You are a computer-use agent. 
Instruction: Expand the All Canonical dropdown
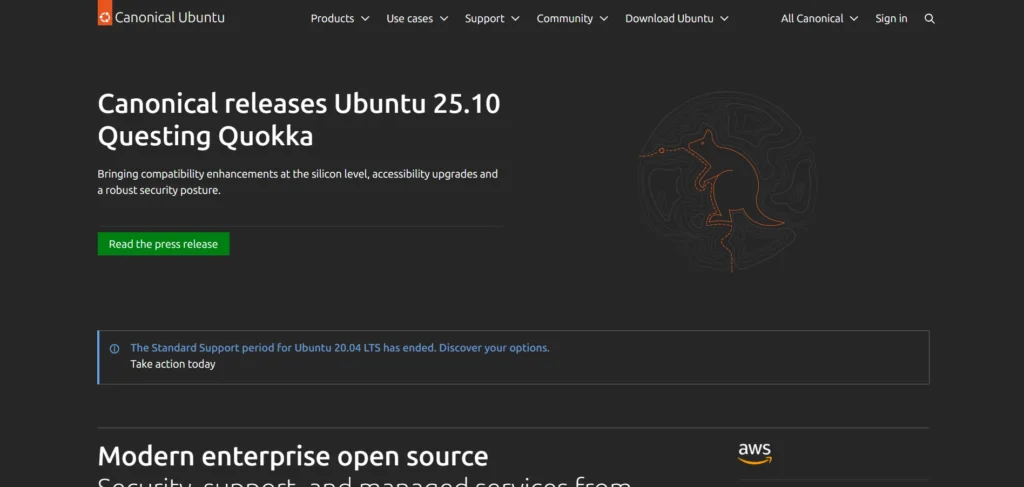tap(819, 19)
